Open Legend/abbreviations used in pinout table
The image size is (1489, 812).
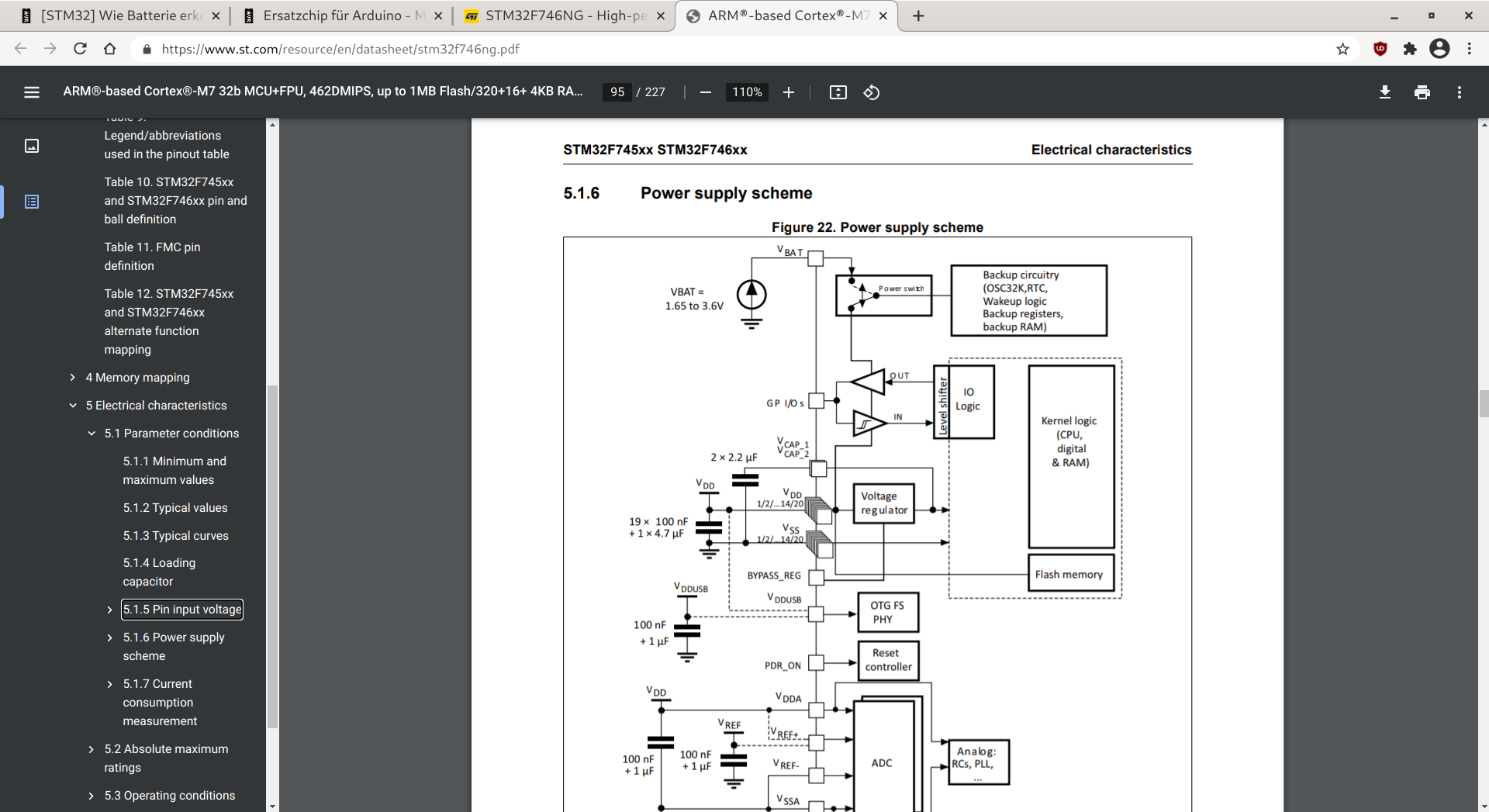coord(167,145)
